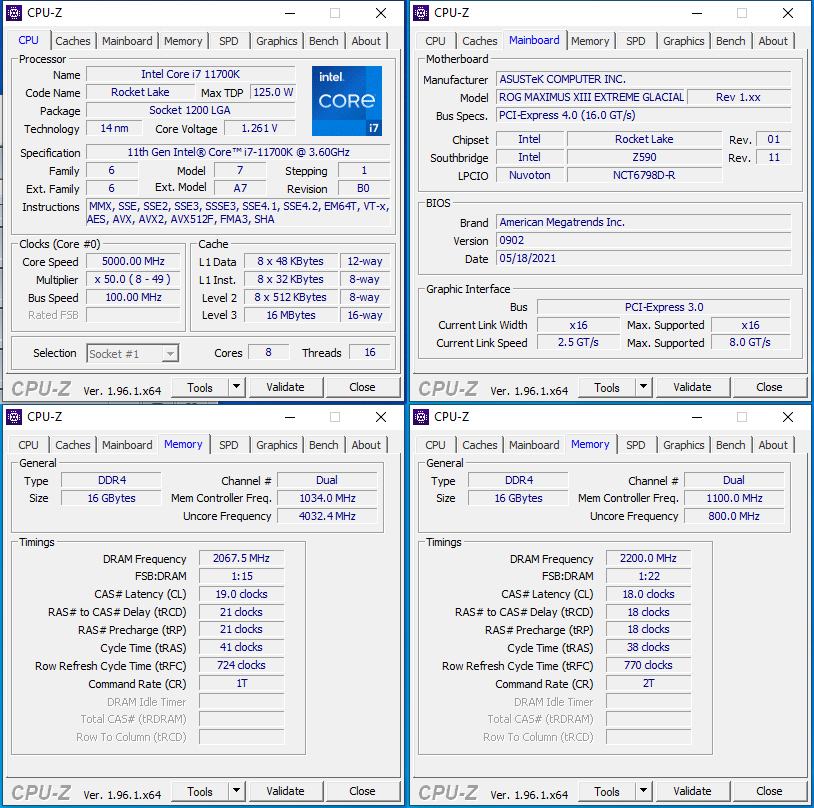The image size is (814, 808).
Task: Expand Tools dropdown arrow in CPU tab window
Action: click(236, 387)
